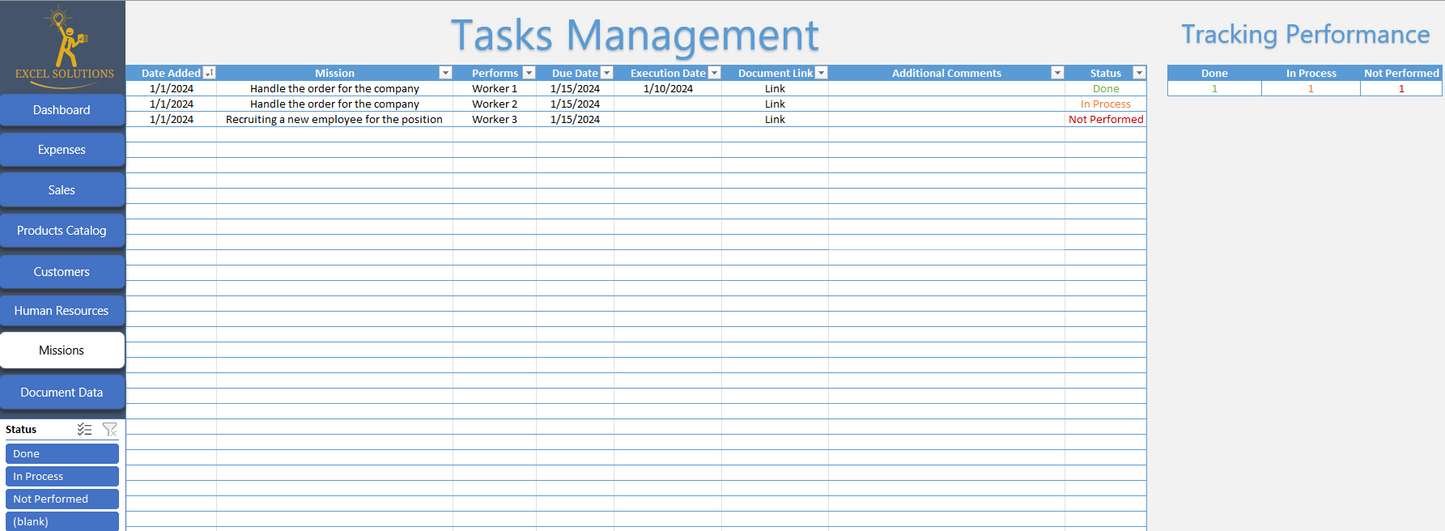1445x531 pixels.
Task: Select the red Not Performed status cell
Action: pos(1106,119)
